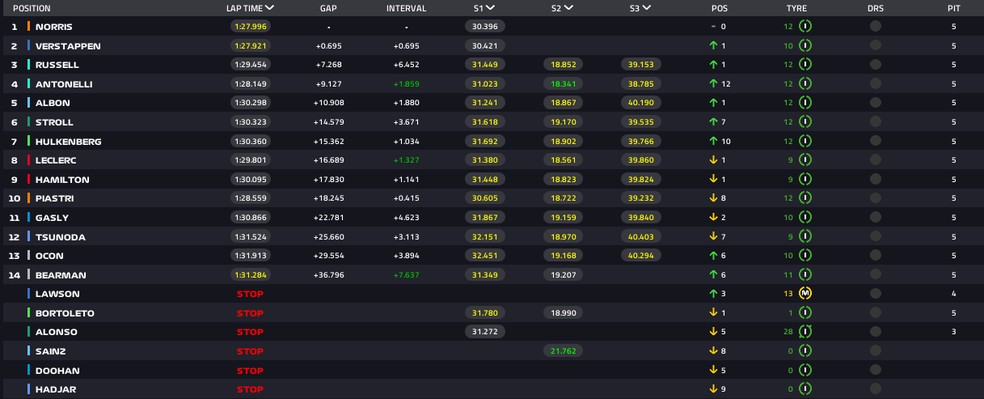984x399 pixels.
Task: Open the LAP TIME column dropdown
Action: pos(269,8)
